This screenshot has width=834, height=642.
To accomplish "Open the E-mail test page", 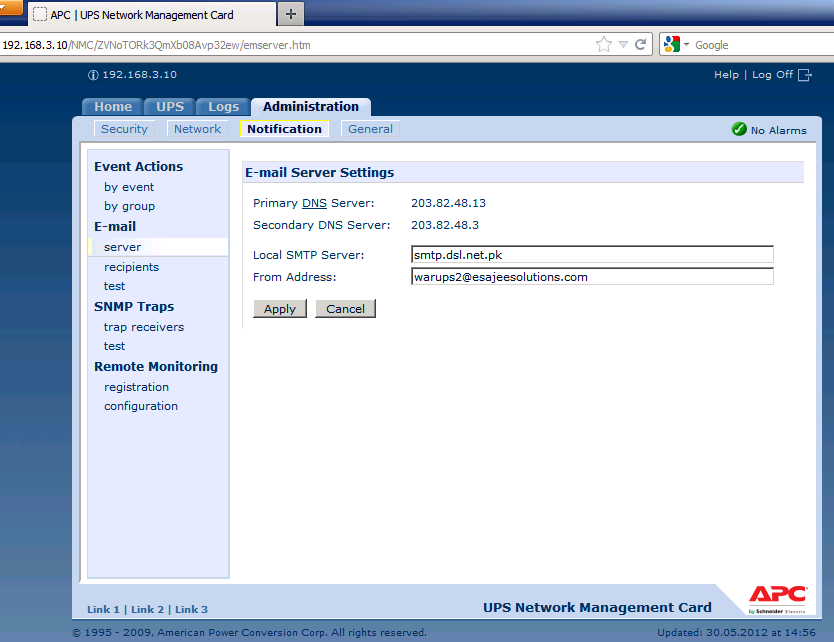I will click(114, 286).
